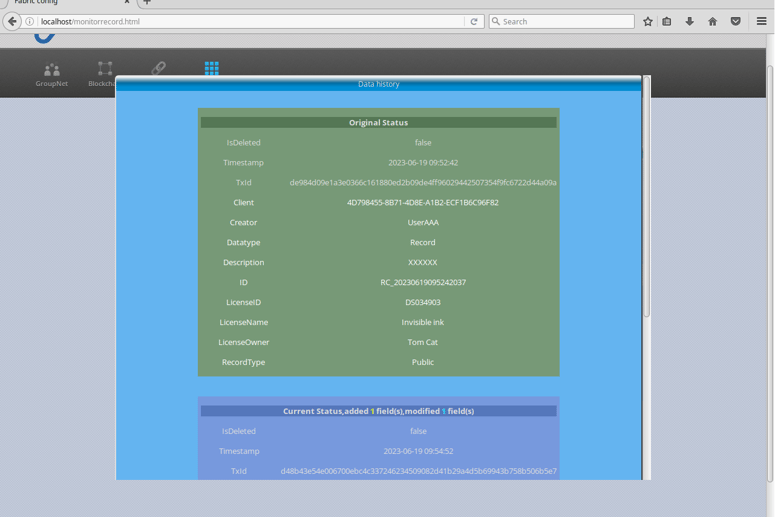The width and height of the screenshot is (775, 517).
Task: Select Client value 4D798455-8B71-4D8E-A1B2-ECF1B6C96F82
Action: coord(423,203)
